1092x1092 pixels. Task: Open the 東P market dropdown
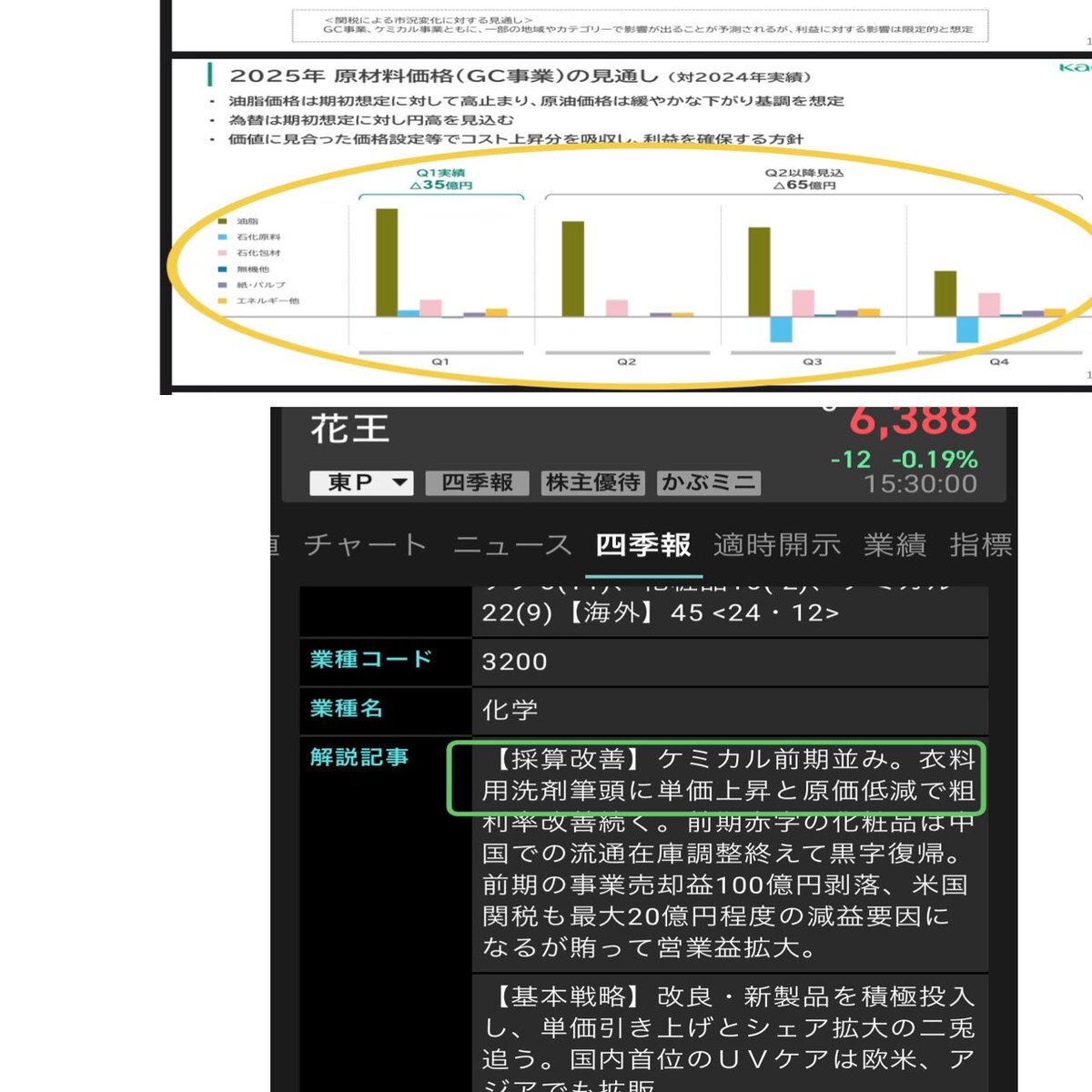tap(361, 483)
